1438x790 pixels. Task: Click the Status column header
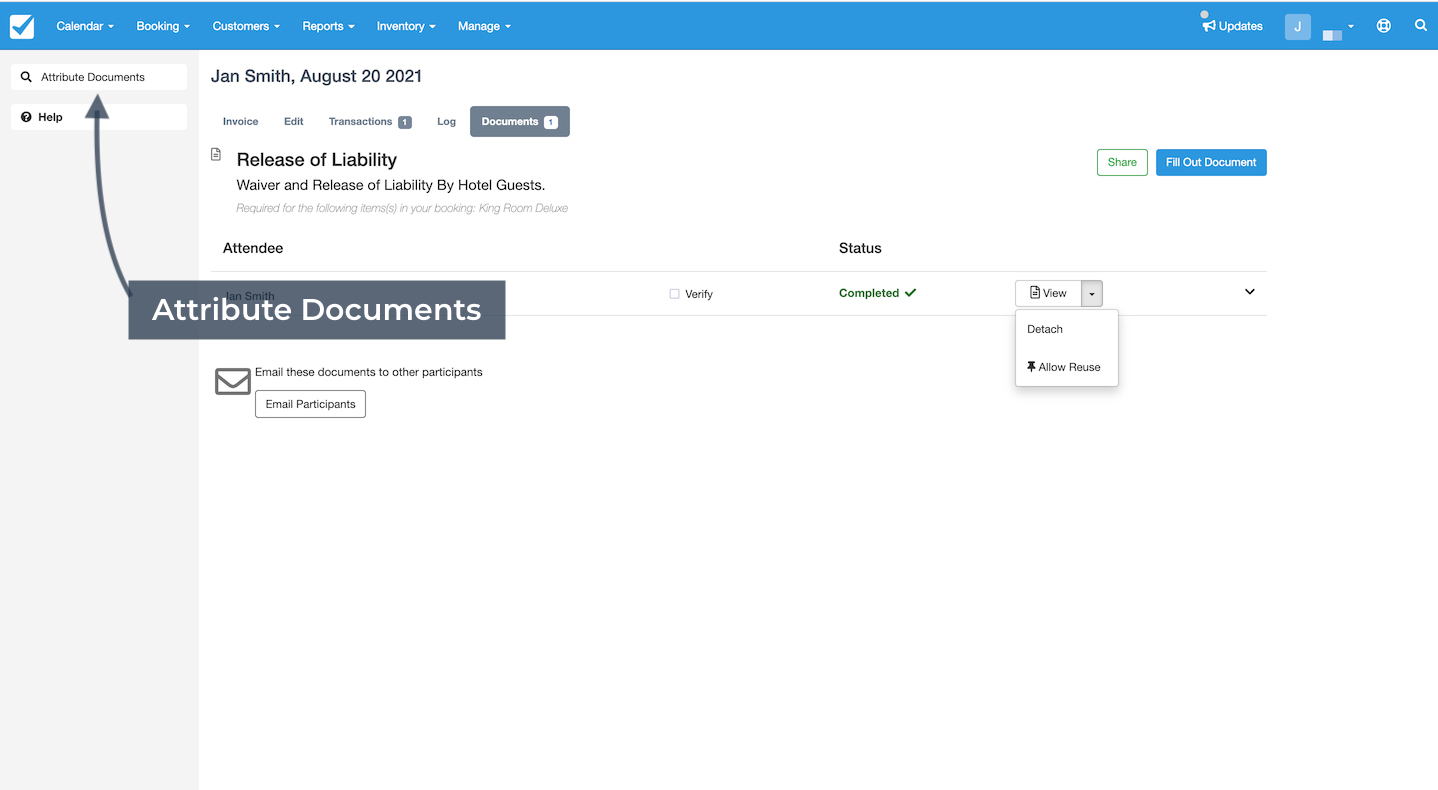point(860,248)
